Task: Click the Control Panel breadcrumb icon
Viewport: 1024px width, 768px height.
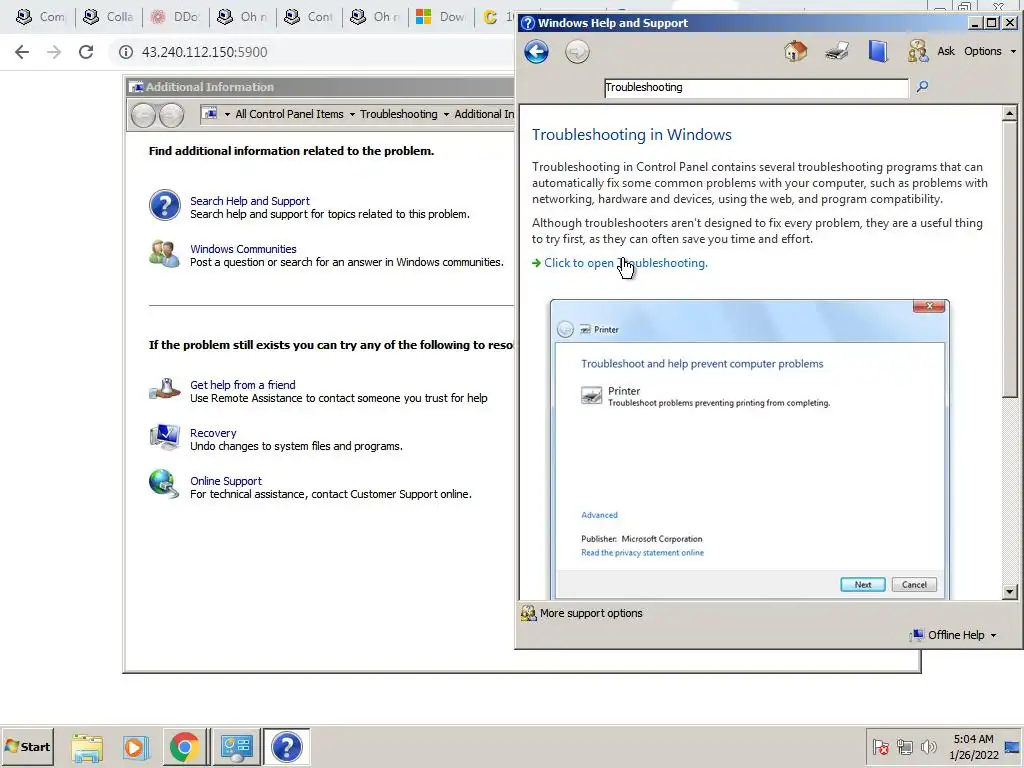Action: [210, 114]
